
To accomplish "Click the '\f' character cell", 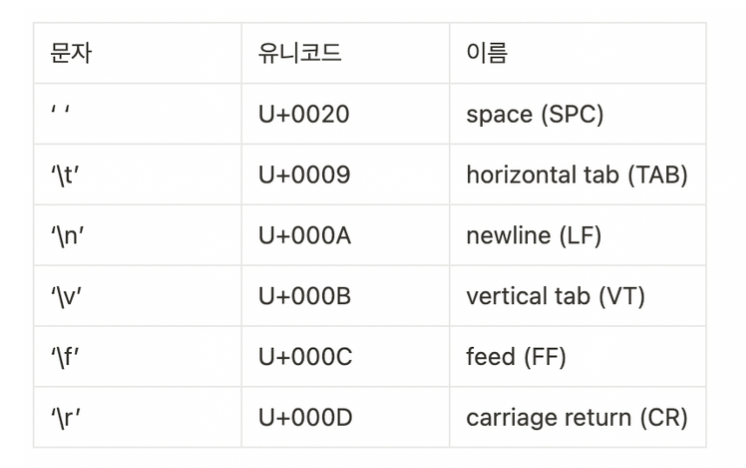I will [x=137, y=357].
